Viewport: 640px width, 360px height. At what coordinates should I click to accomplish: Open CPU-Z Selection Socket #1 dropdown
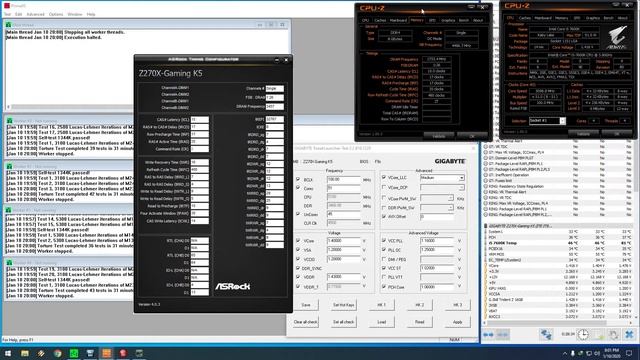547,121
